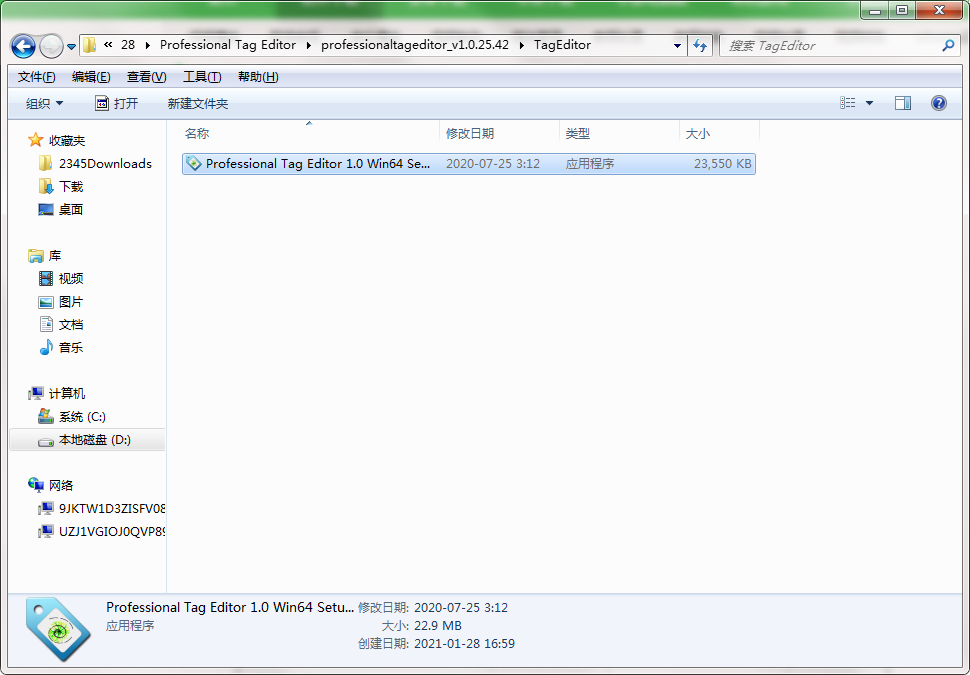The height and width of the screenshot is (675, 970).
Task: Open the 图片 library
Action: pyautogui.click(x=71, y=301)
